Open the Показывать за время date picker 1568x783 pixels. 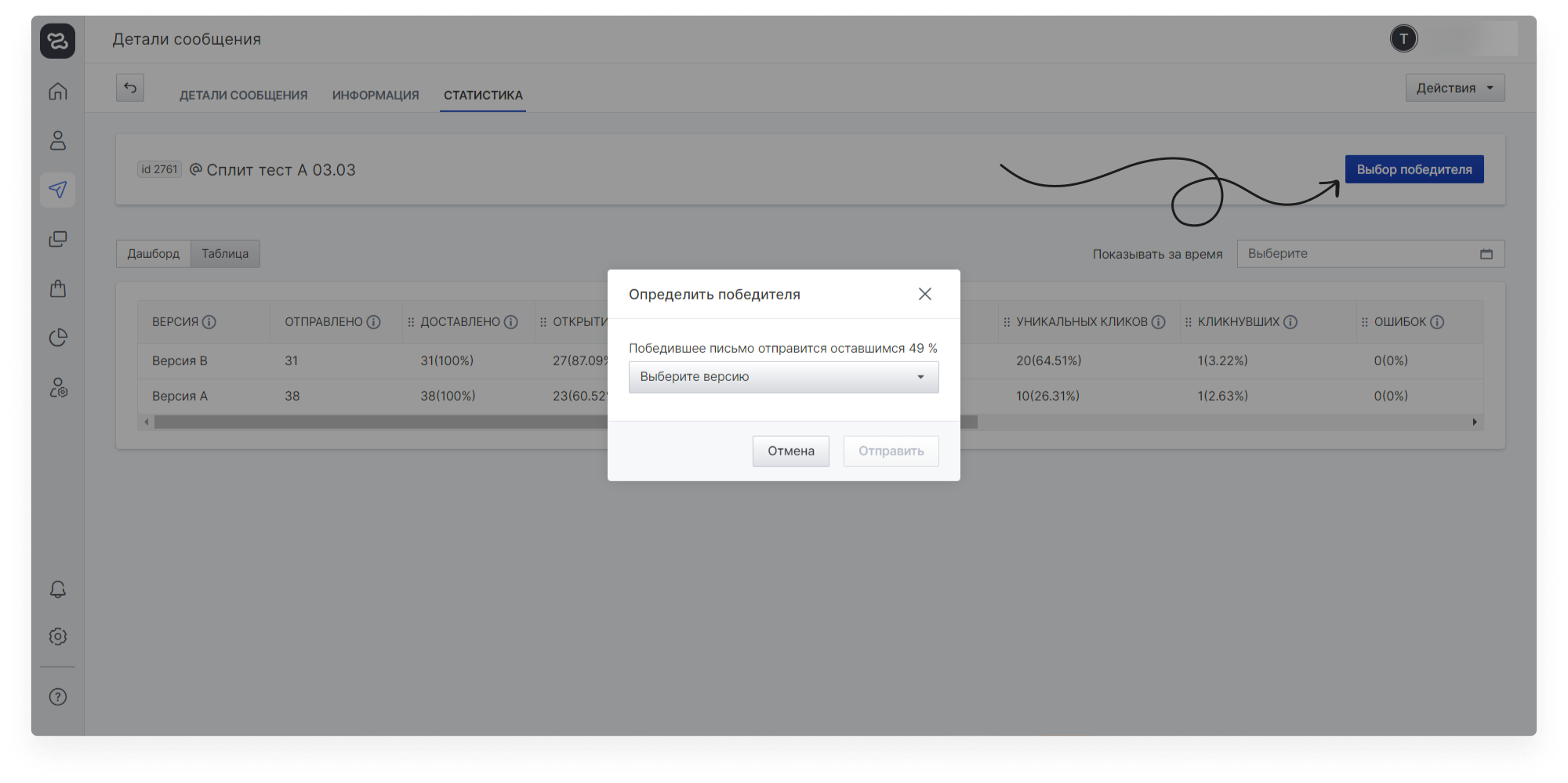tap(1370, 254)
